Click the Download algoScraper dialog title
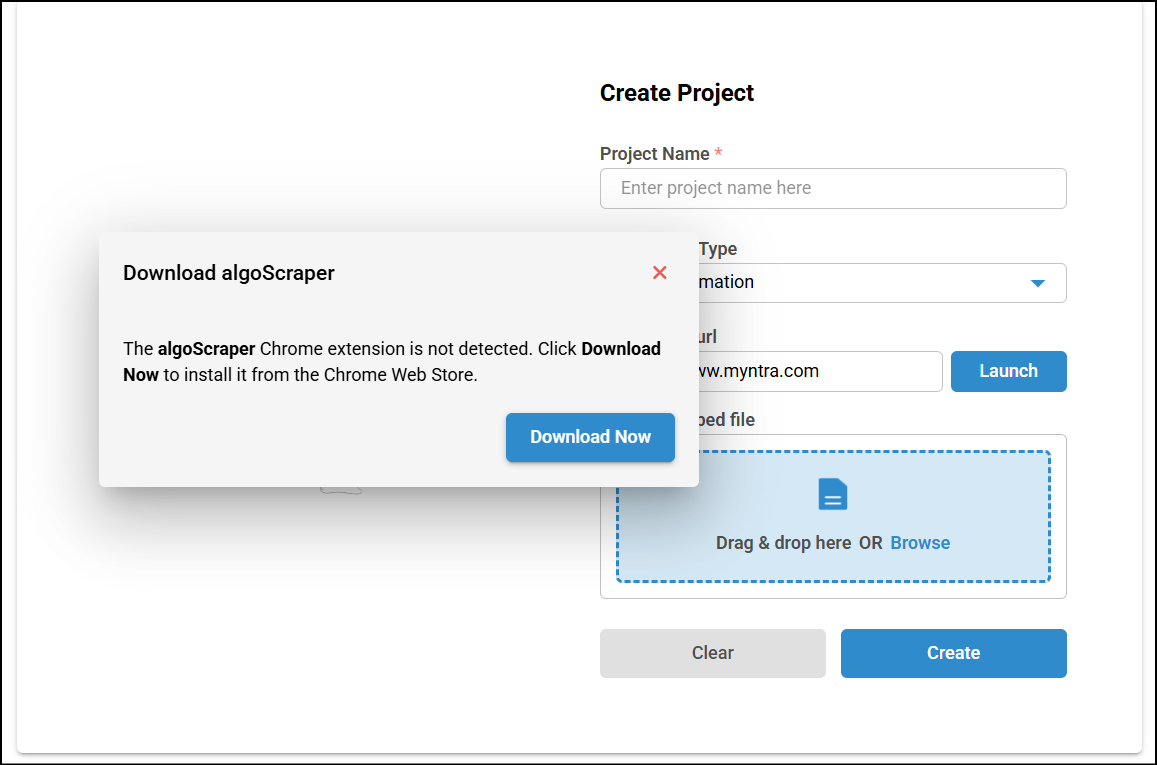The width and height of the screenshot is (1157, 765). pos(229,273)
